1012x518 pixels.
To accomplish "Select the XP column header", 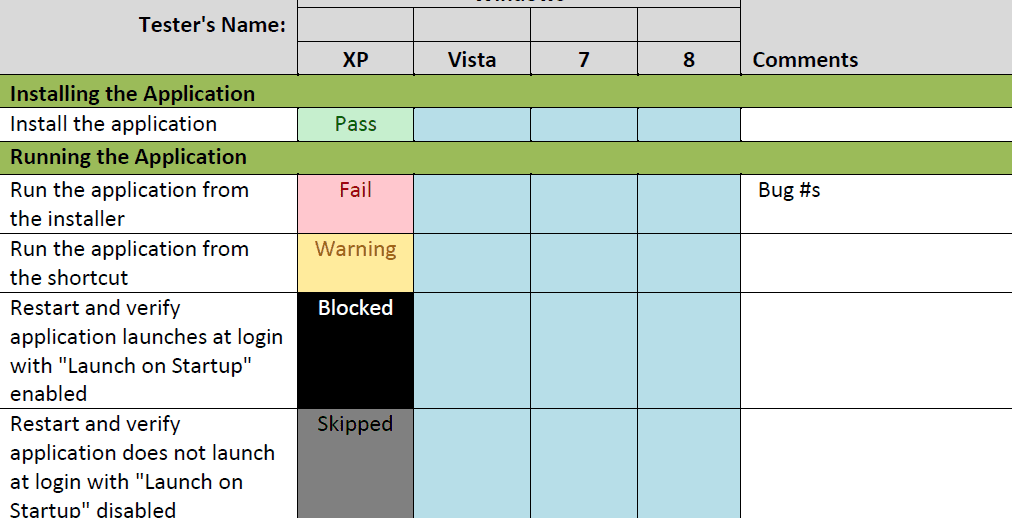I will [x=356, y=59].
